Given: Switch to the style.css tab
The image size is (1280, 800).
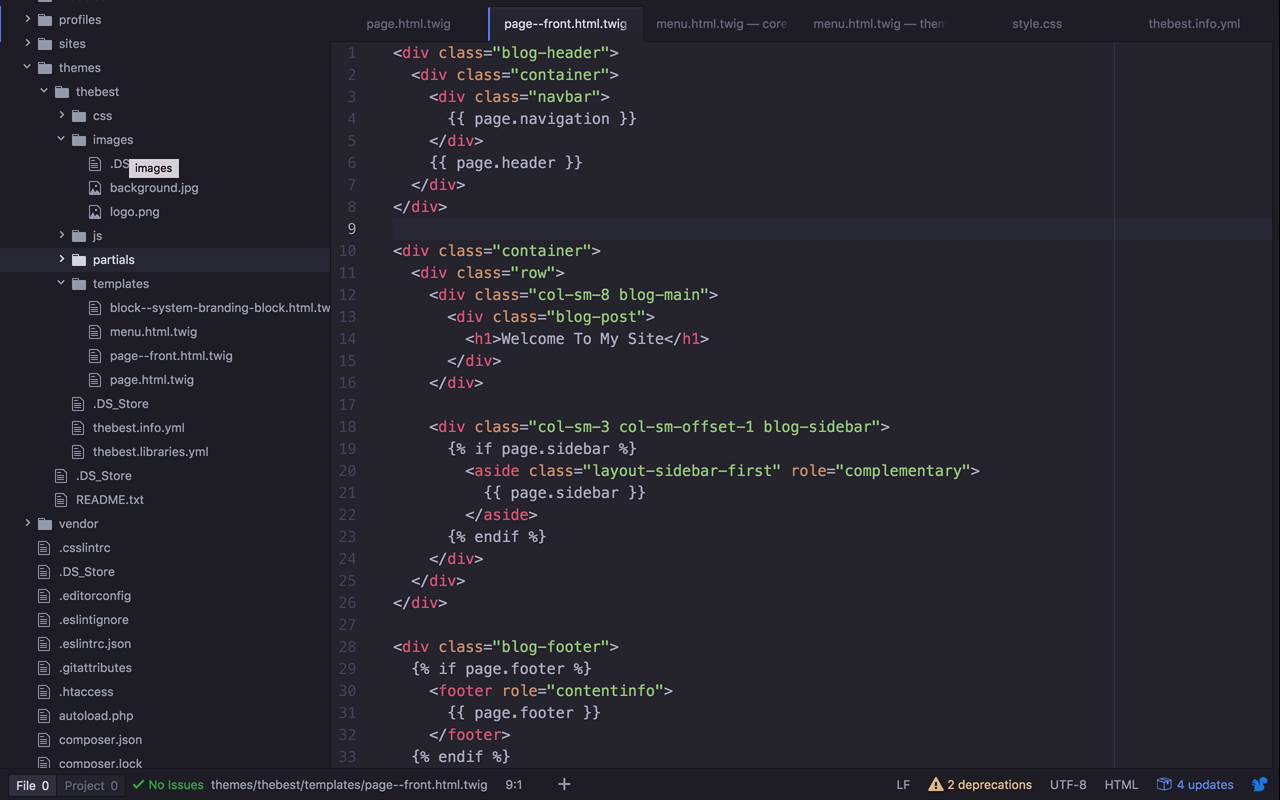Looking at the screenshot, I should pyautogui.click(x=1036, y=23).
